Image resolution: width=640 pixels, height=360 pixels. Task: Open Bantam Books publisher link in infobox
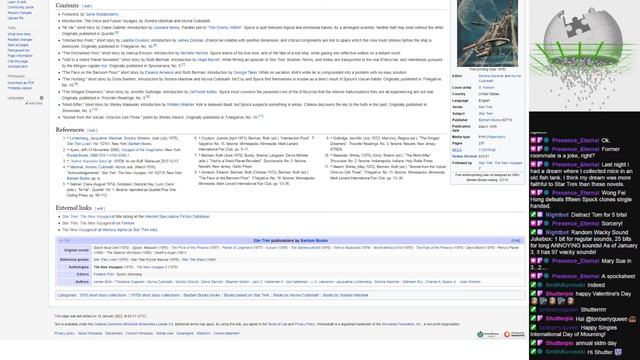tap(490, 120)
